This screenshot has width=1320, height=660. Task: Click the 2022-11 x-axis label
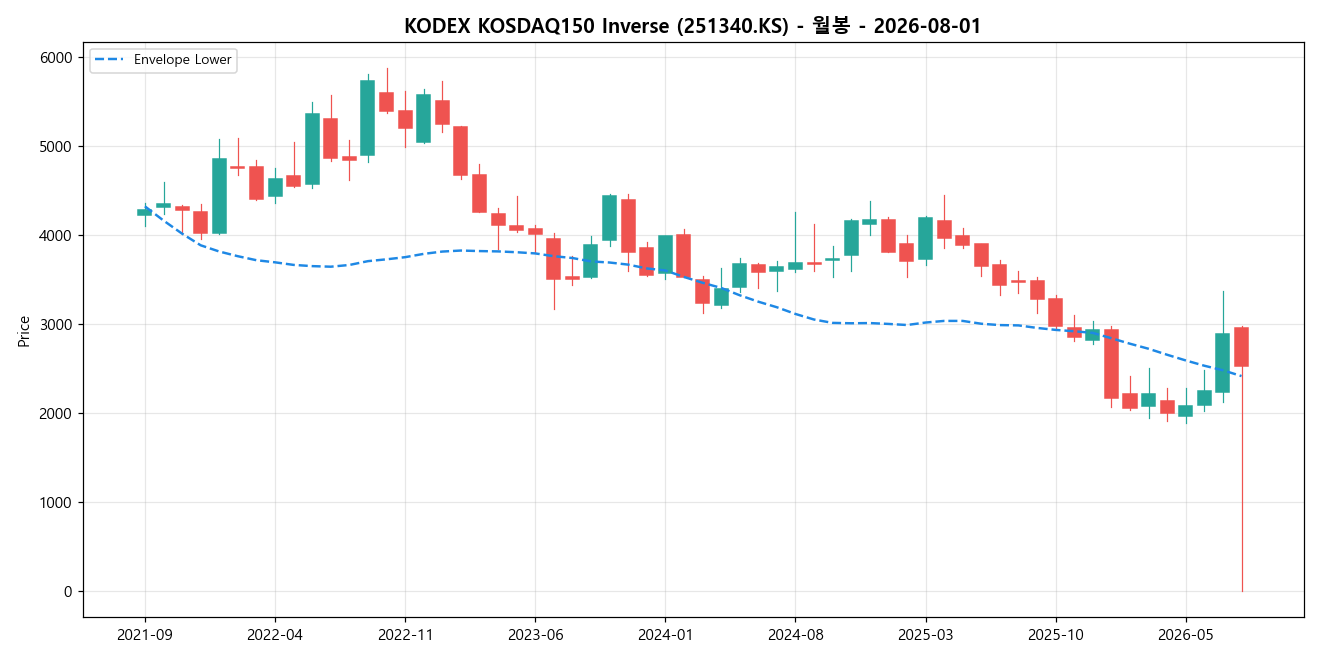(405, 634)
